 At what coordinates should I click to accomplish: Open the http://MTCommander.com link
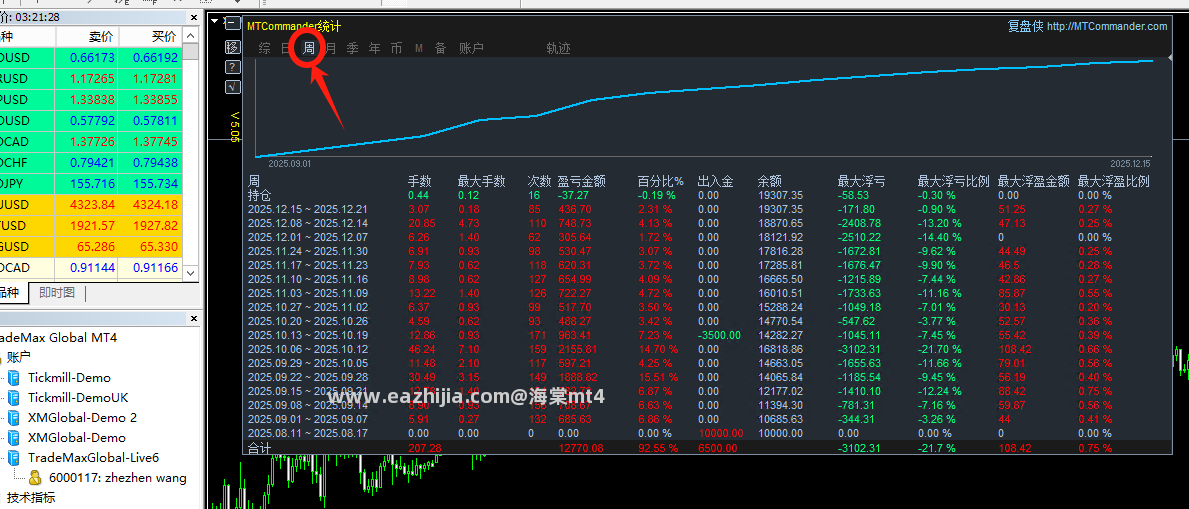point(1107,27)
